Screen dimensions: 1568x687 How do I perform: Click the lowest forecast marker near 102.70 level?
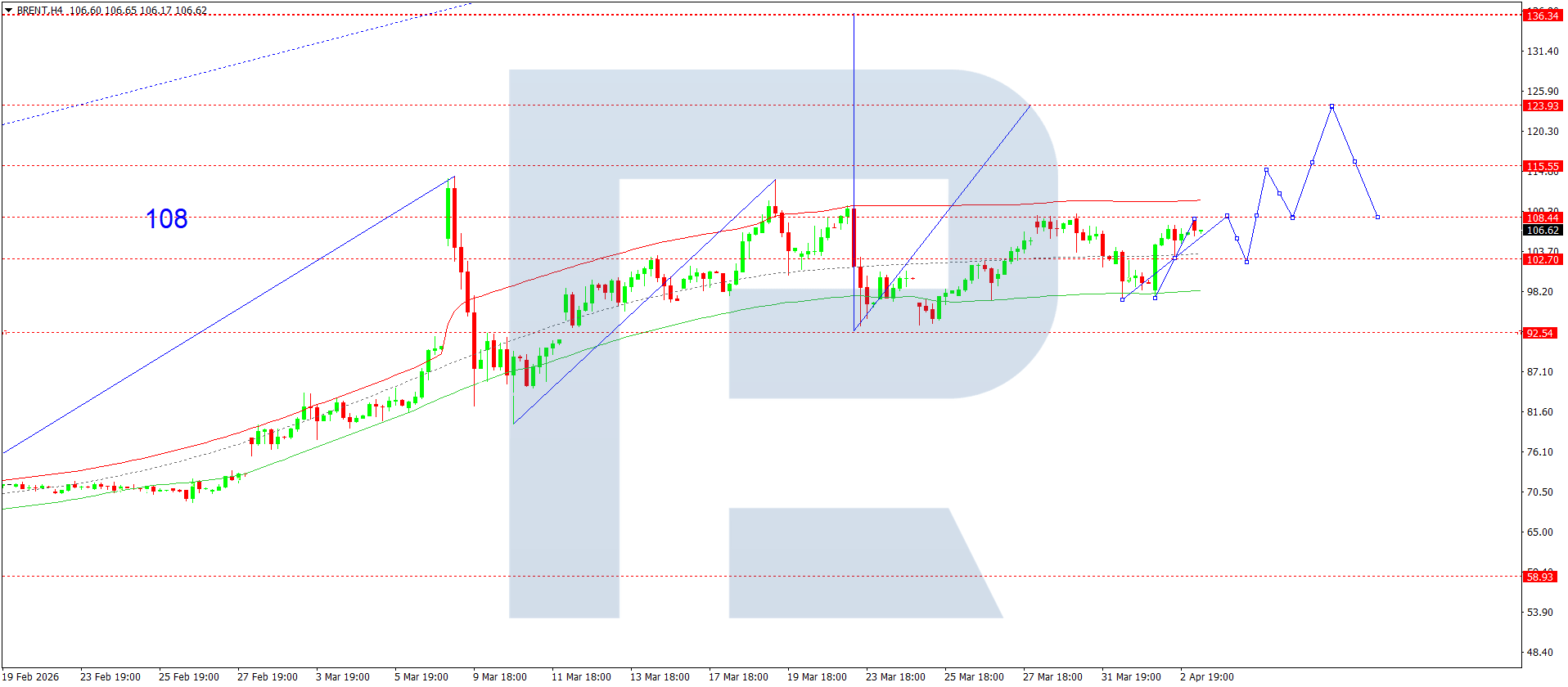(x=1246, y=262)
